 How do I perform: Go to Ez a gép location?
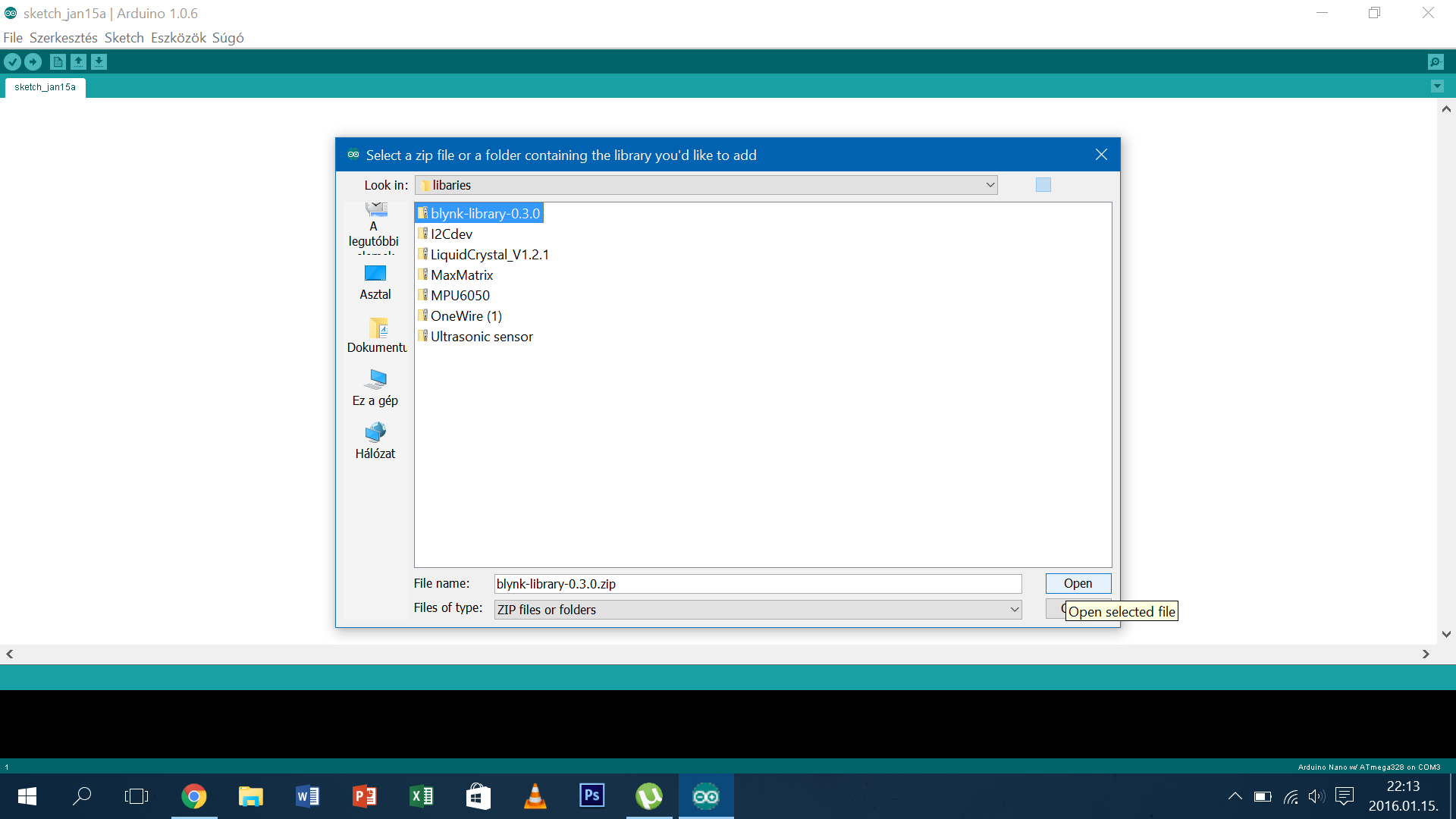click(x=375, y=388)
